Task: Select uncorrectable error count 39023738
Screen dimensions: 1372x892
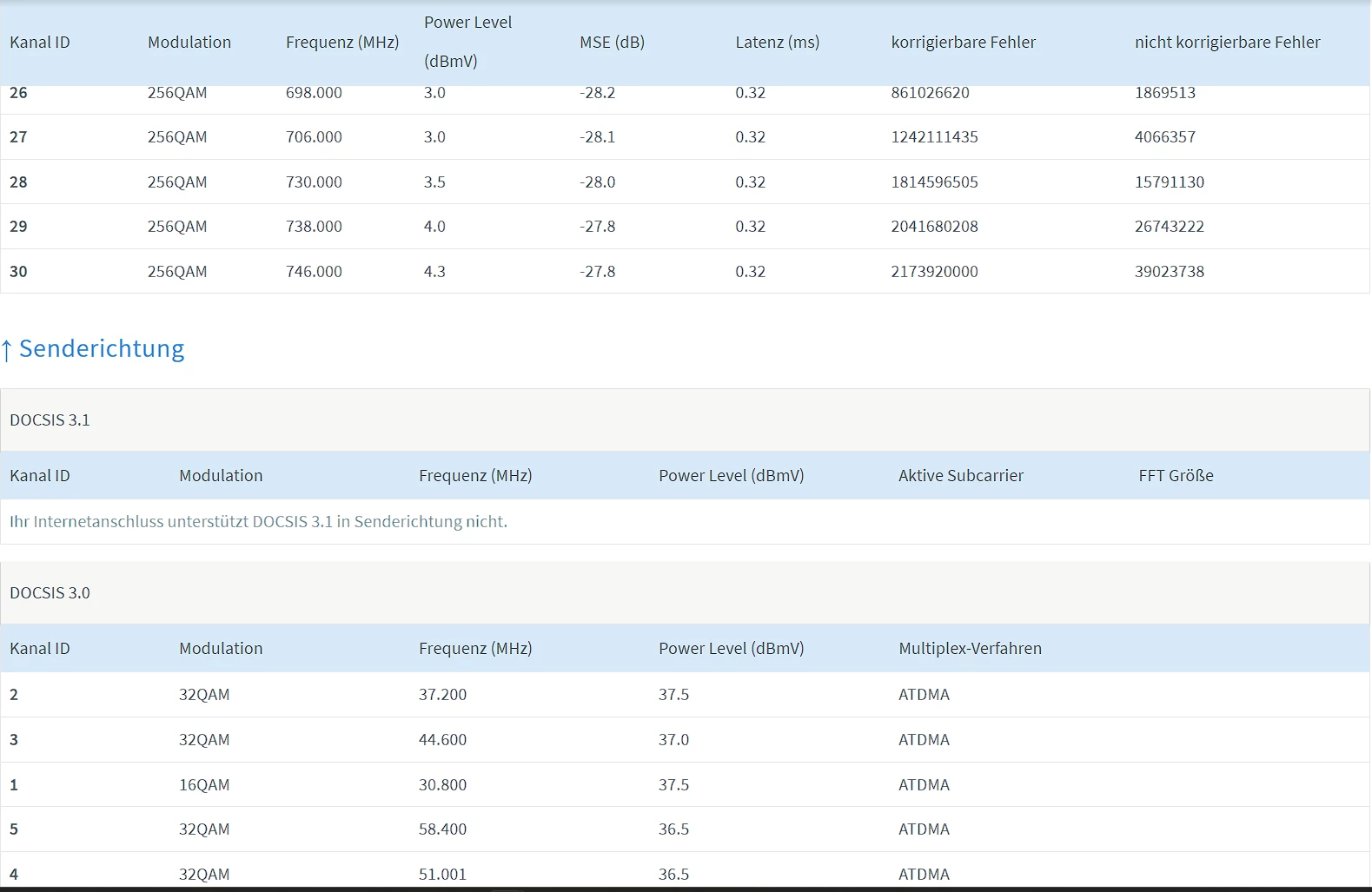Action: click(x=1170, y=272)
